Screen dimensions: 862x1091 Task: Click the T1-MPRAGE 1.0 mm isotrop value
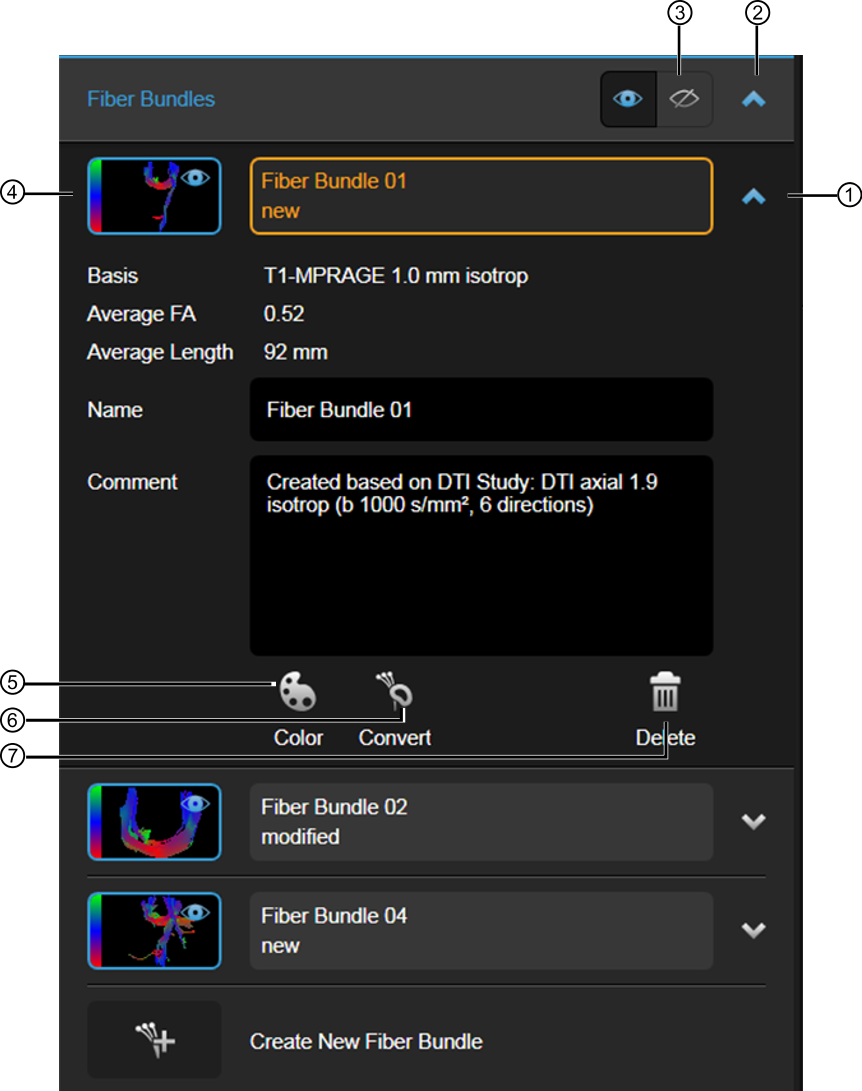395,276
